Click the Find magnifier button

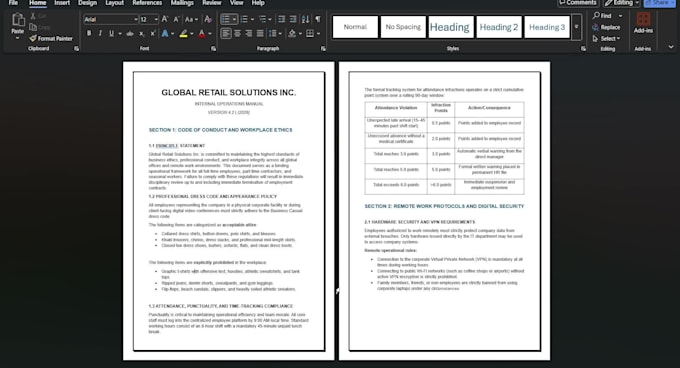(602, 16)
